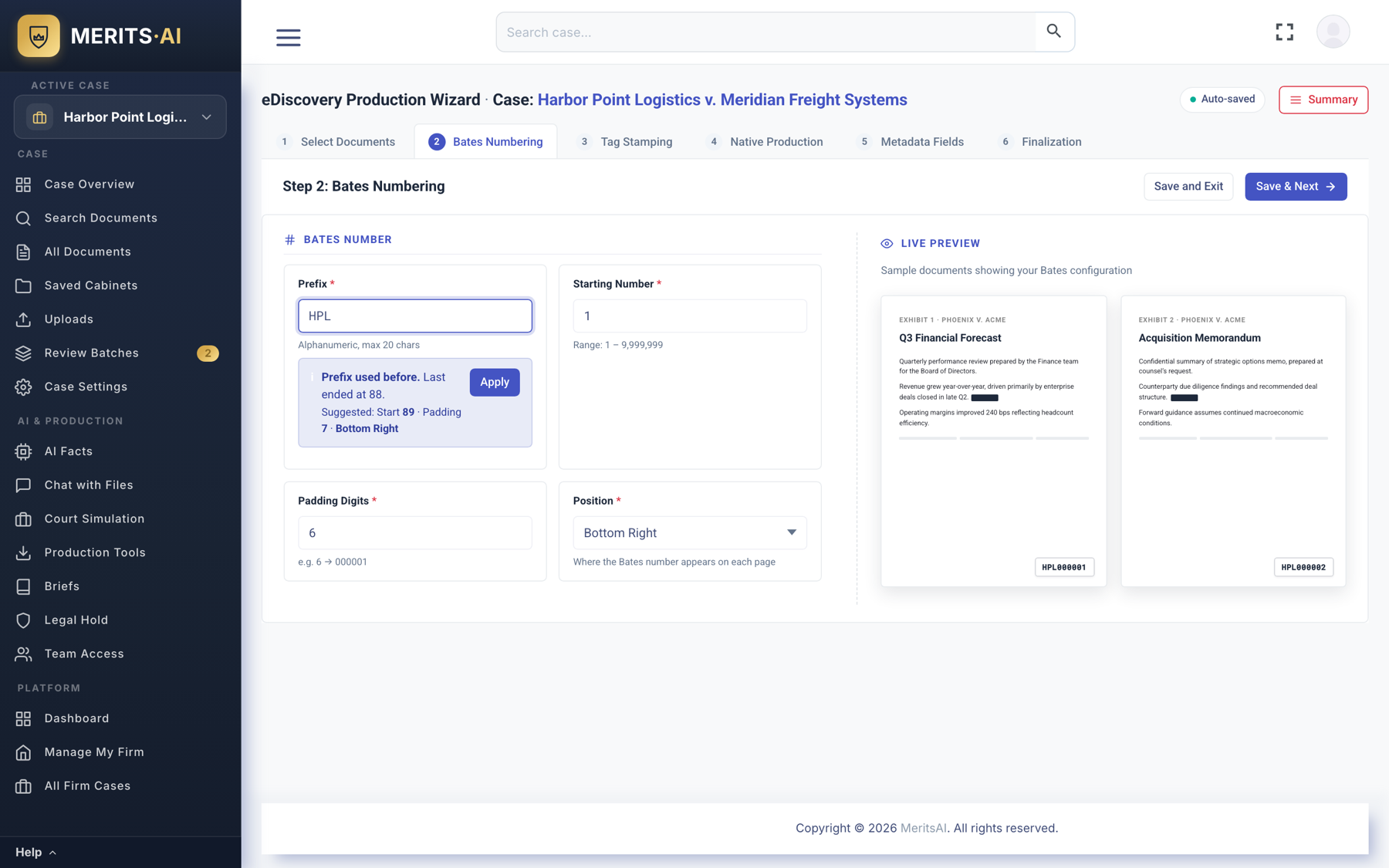The height and width of the screenshot is (868, 1389).
Task: Click the Starting Number field
Action: coord(690,316)
